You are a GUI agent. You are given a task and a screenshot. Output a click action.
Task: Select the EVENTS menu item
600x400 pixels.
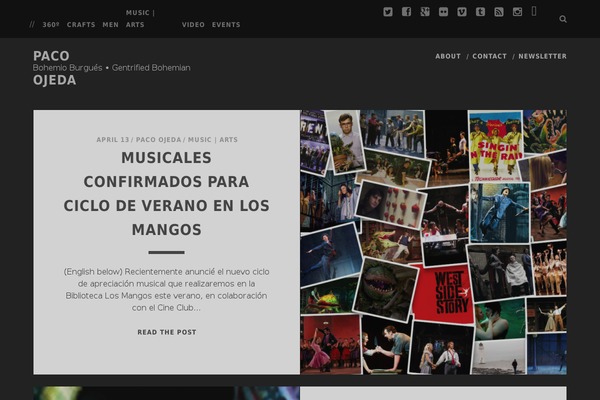pos(226,24)
